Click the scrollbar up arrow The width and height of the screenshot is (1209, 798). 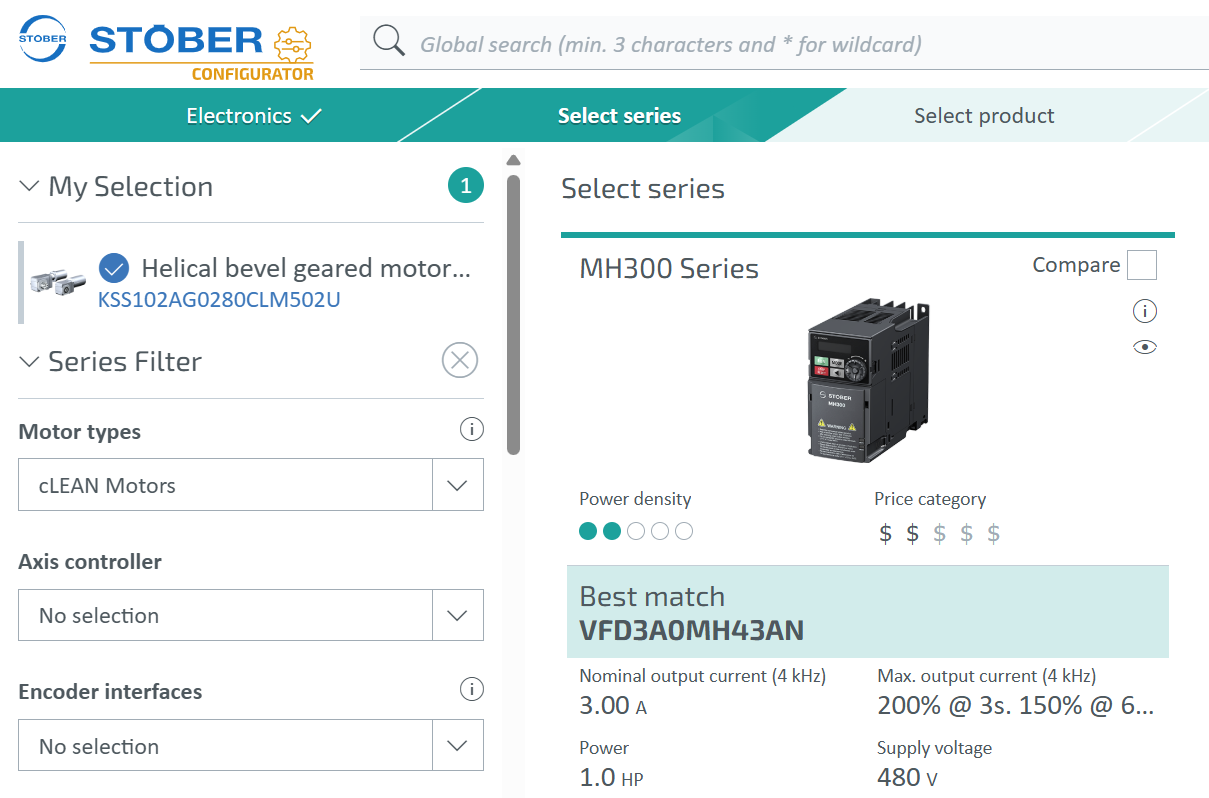tap(513, 160)
